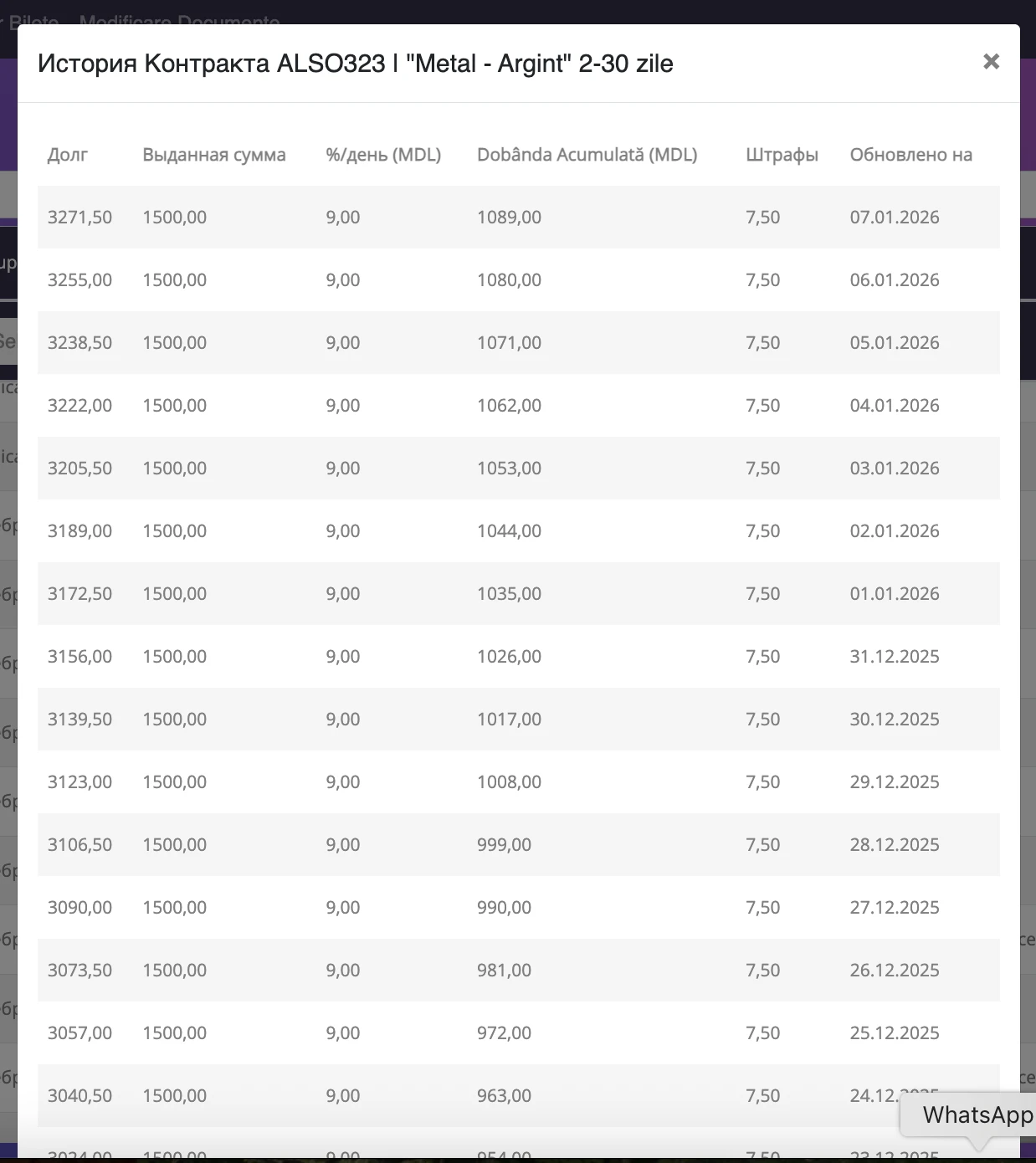This screenshot has width=1036, height=1163.
Task: Click the date 01.01.2026 cell
Action: (895, 594)
